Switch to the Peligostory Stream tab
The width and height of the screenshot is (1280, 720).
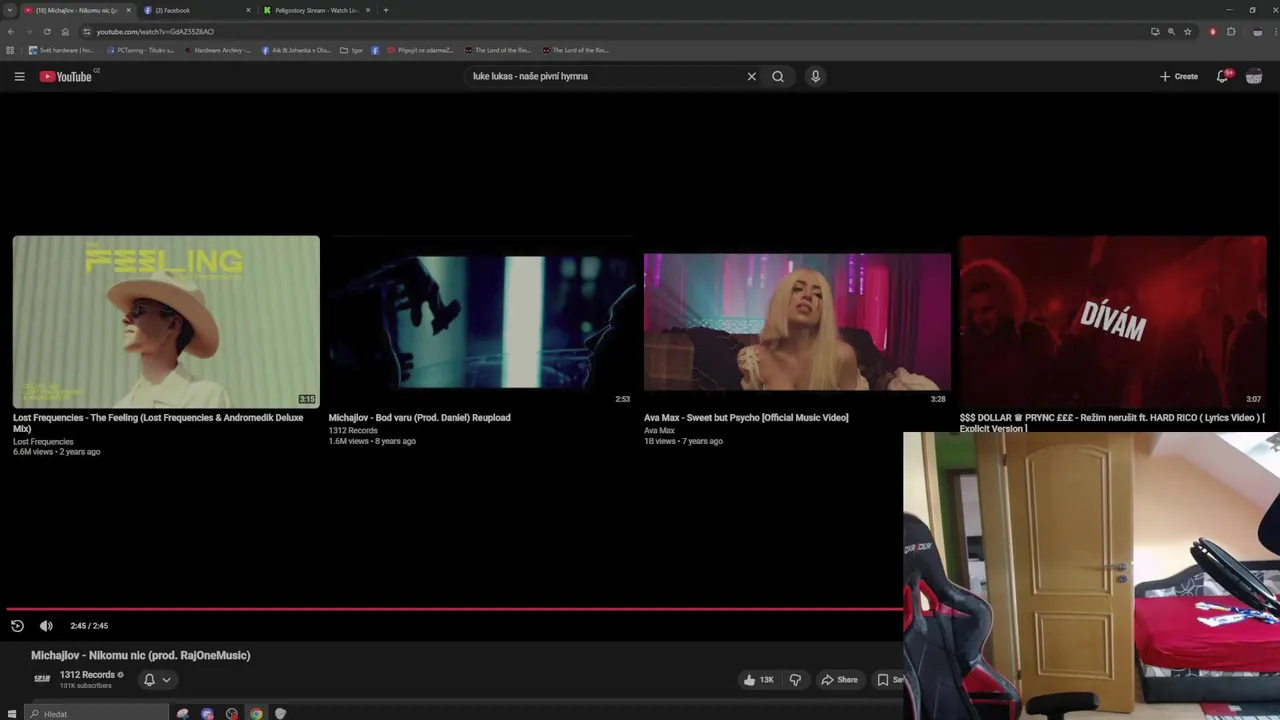coord(315,10)
